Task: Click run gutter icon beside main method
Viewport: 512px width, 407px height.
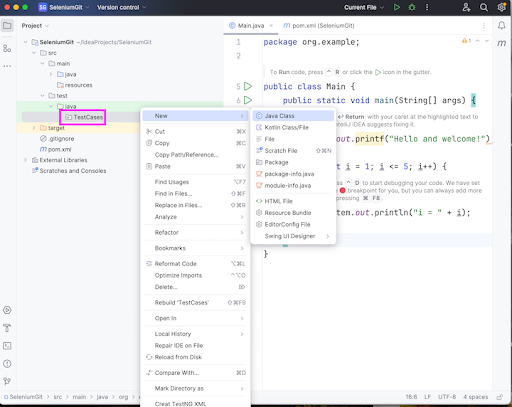Action: click(248, 100)
